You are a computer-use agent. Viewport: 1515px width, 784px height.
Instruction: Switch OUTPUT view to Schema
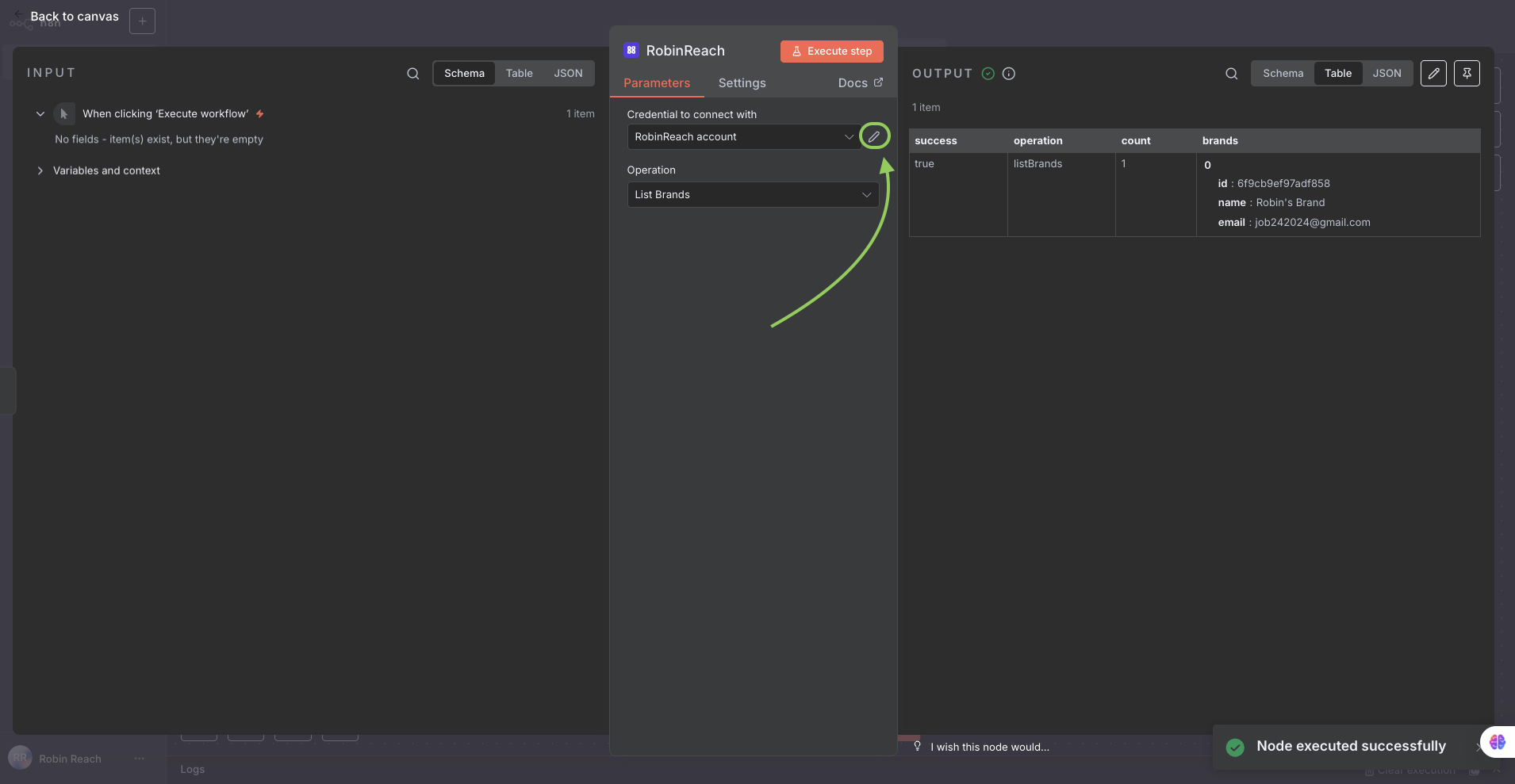point(1283,74)
